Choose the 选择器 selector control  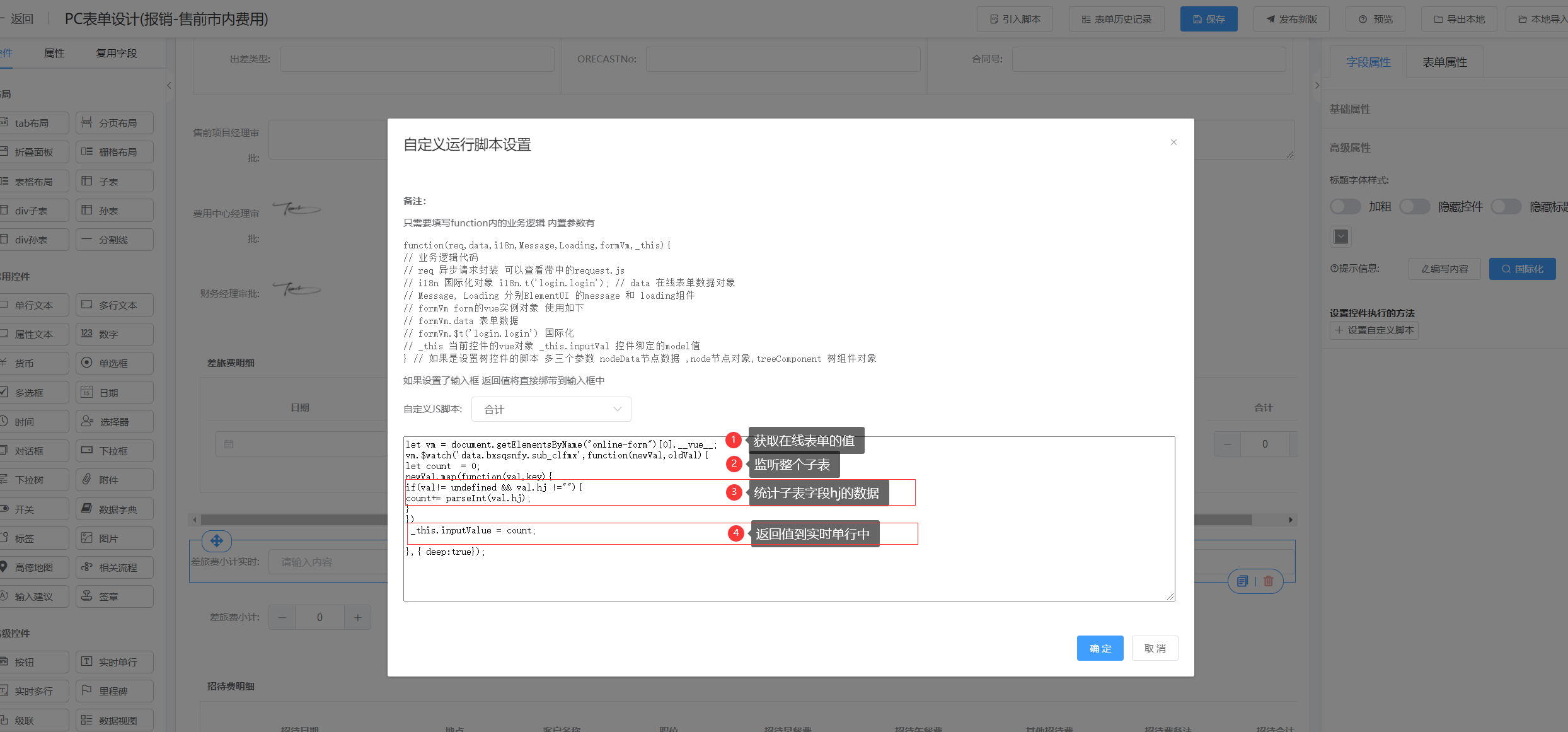point(114,422)
